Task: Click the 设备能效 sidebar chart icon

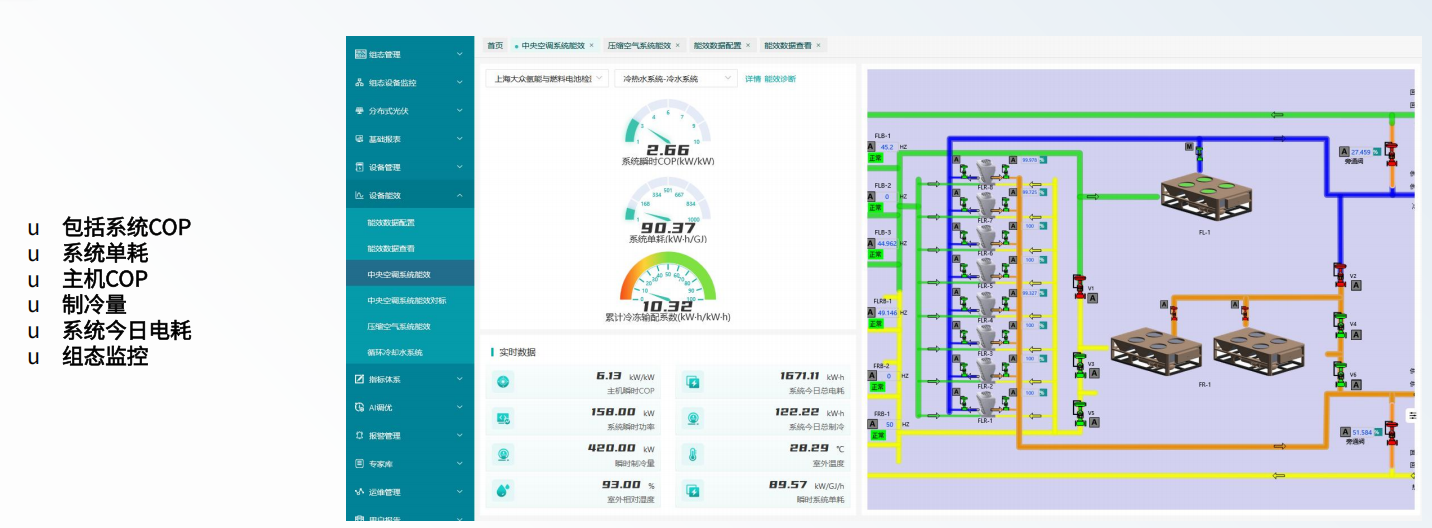Action: (359, 195)
